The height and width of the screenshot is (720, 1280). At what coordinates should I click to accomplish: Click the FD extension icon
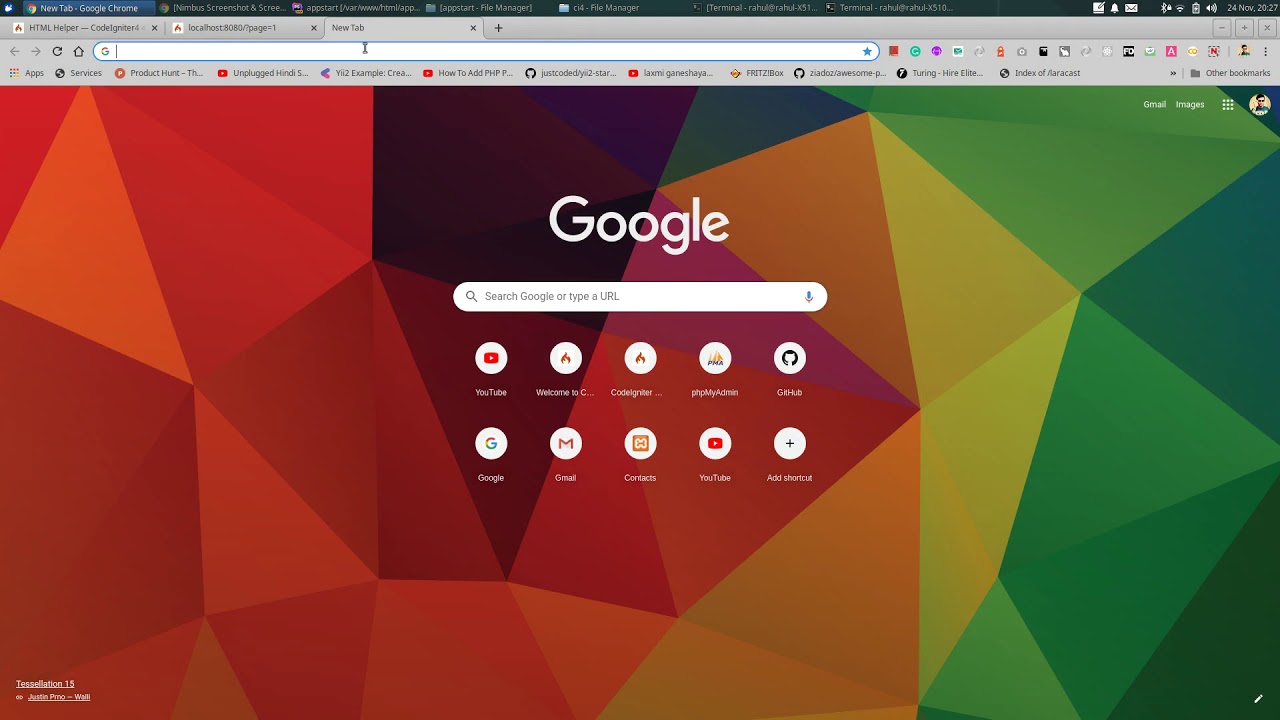click(1129, 51)
